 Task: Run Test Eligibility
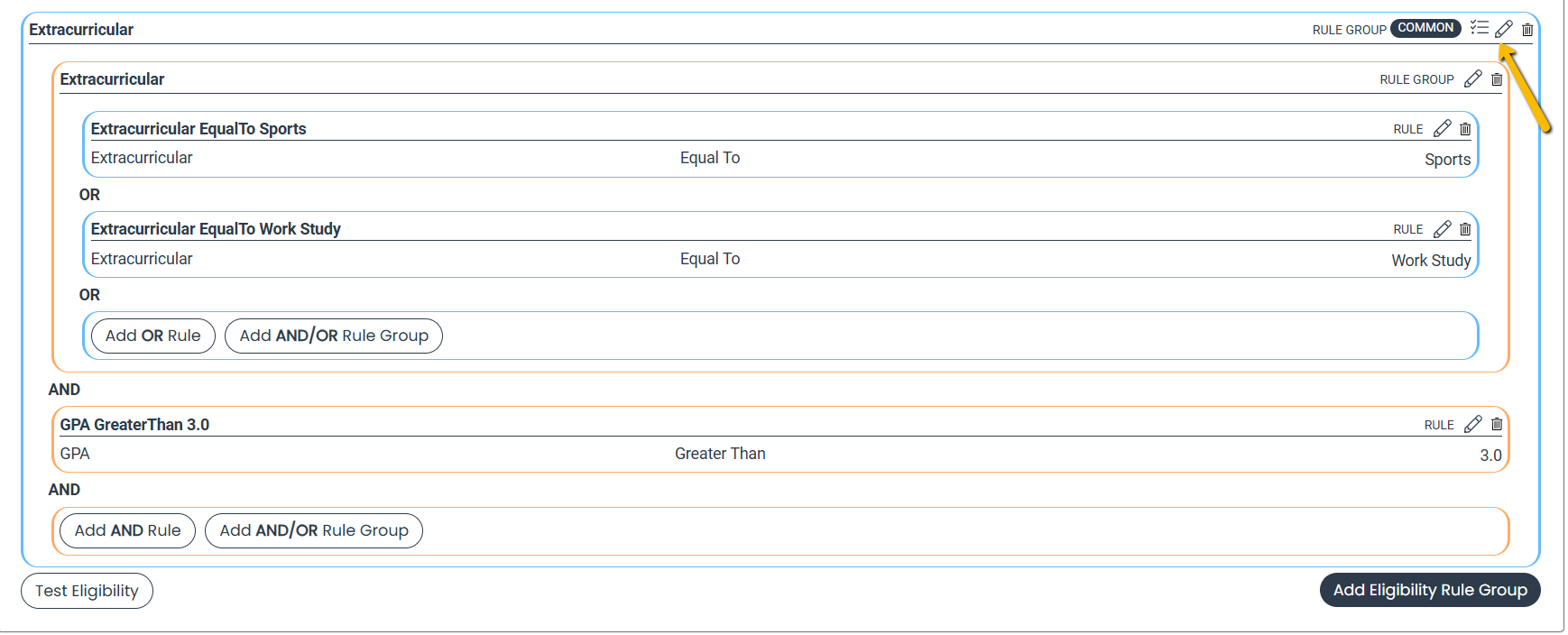(87, 591)
